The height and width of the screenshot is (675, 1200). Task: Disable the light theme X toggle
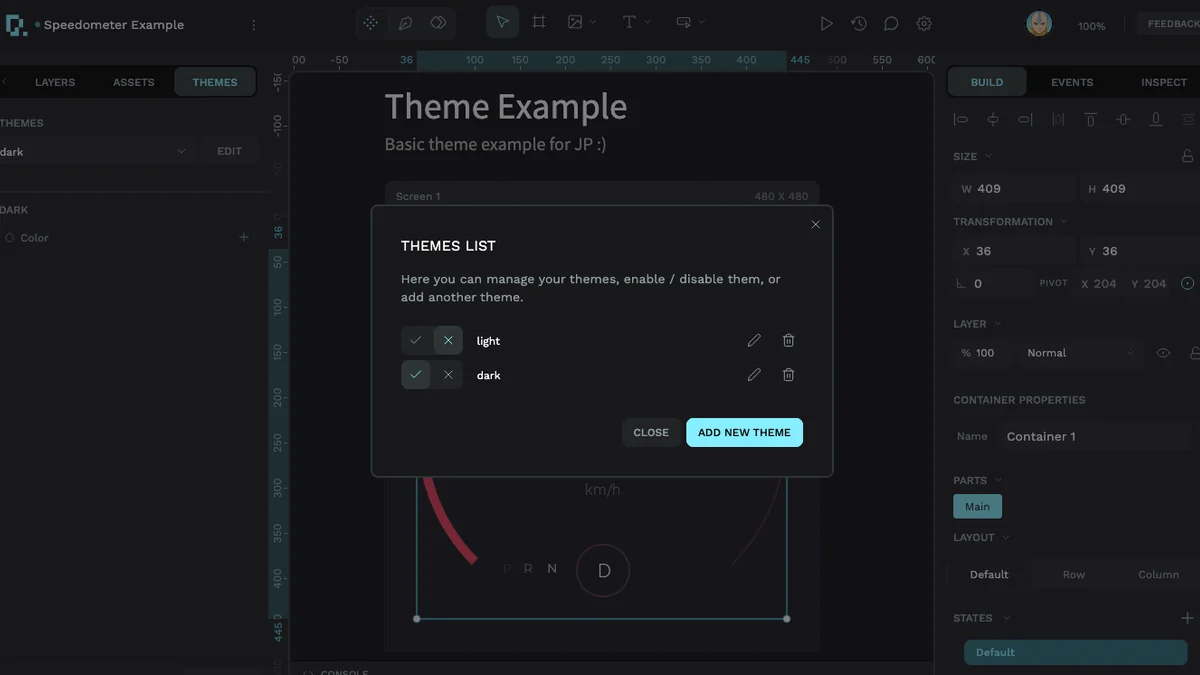pos(448,341)
